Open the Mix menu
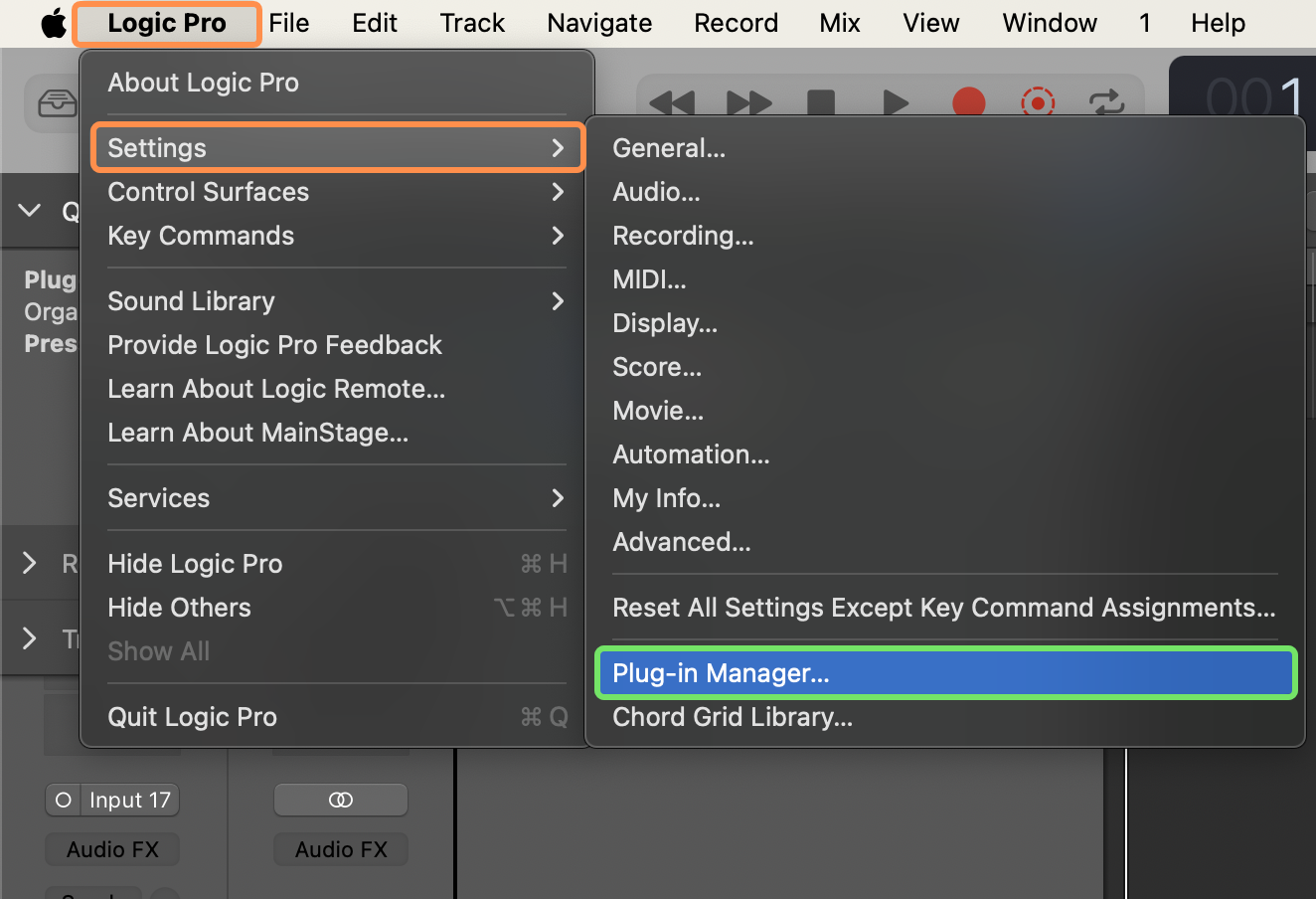Image resolution: width=1316 pixels, height=899 pixels. pyautogui.click(x=839, y=22)
